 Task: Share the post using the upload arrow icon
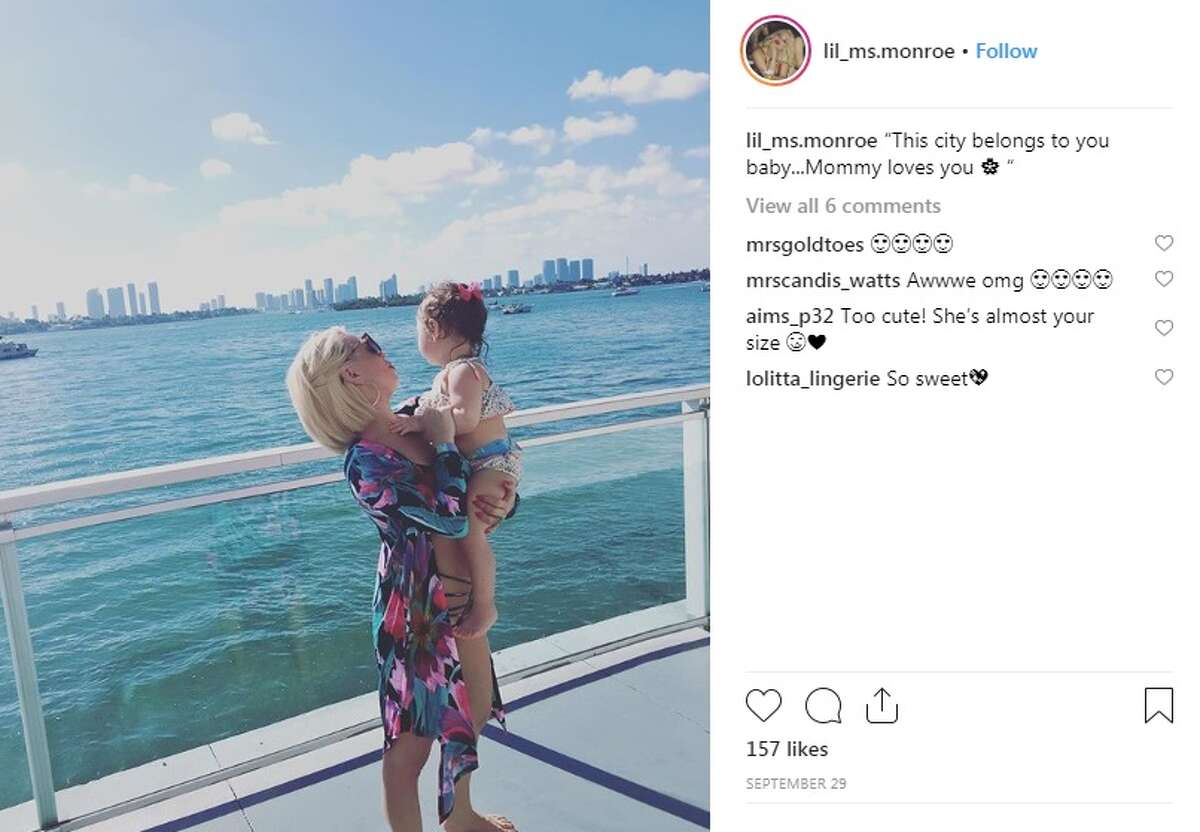881,705
